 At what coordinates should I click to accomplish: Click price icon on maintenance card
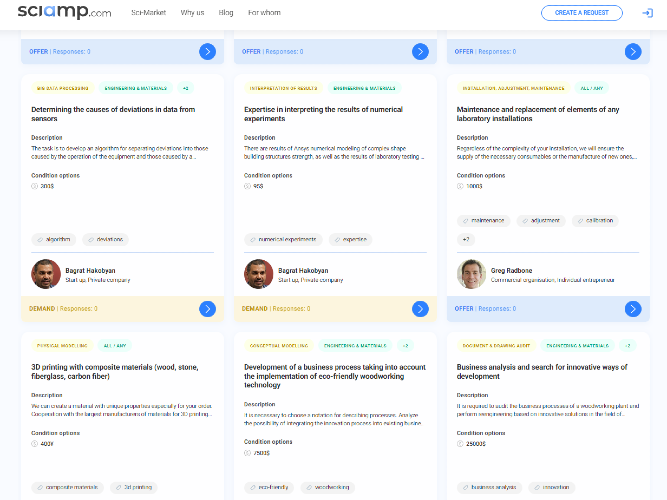coord(460,186)
